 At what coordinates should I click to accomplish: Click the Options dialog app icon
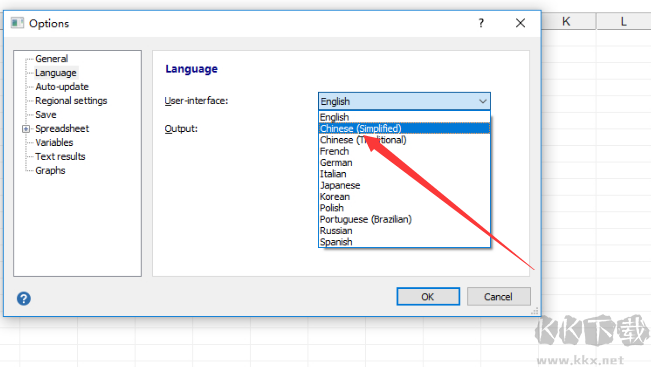(x=17, y=23)
